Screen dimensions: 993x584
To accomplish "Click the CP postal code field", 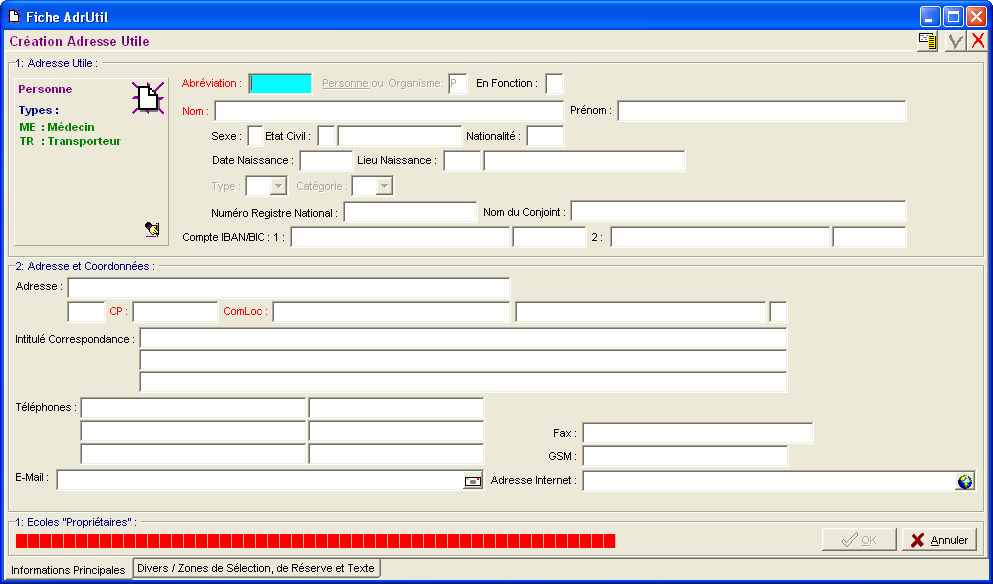I will (175, 312).
